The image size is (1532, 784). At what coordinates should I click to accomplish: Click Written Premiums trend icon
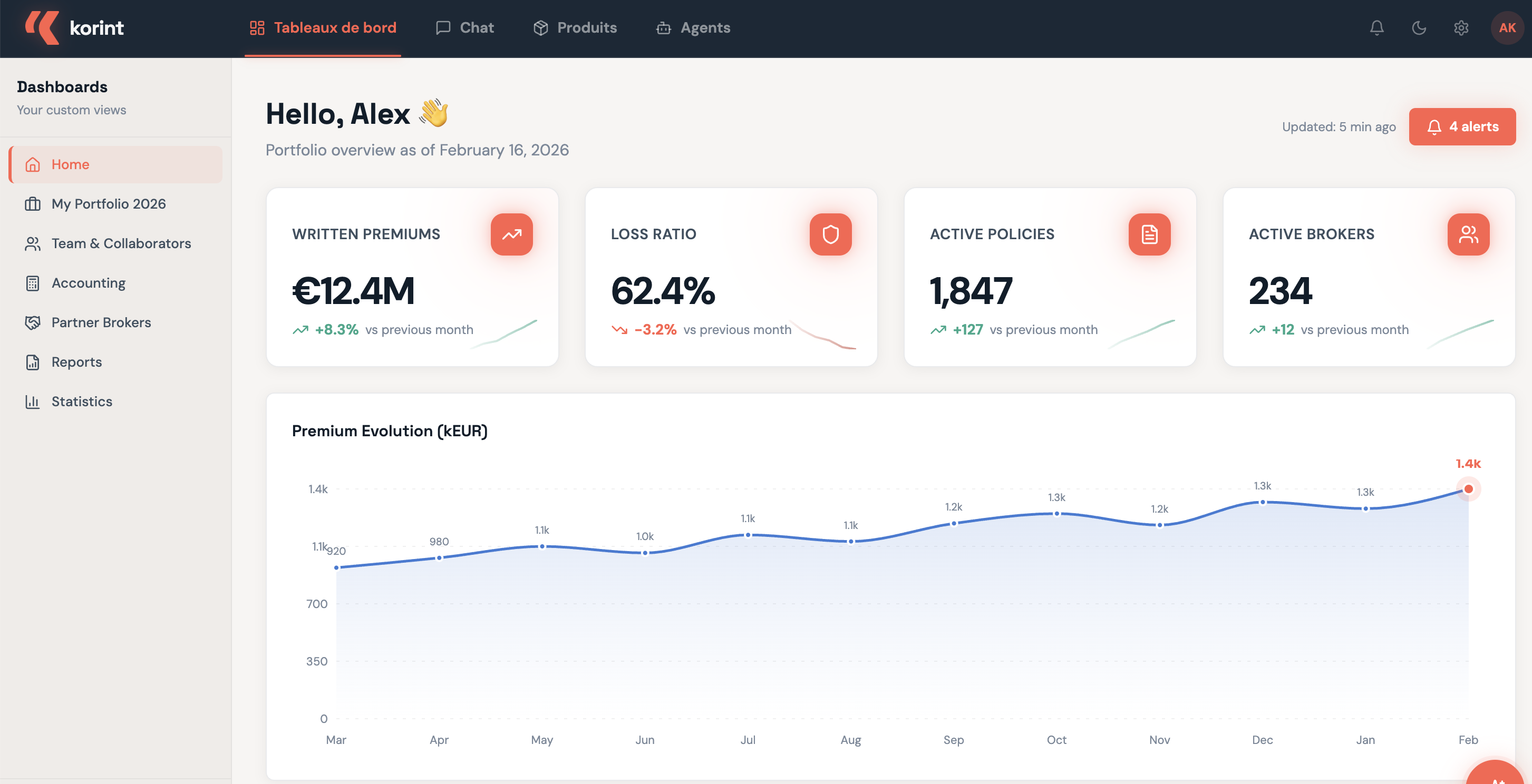511,234
